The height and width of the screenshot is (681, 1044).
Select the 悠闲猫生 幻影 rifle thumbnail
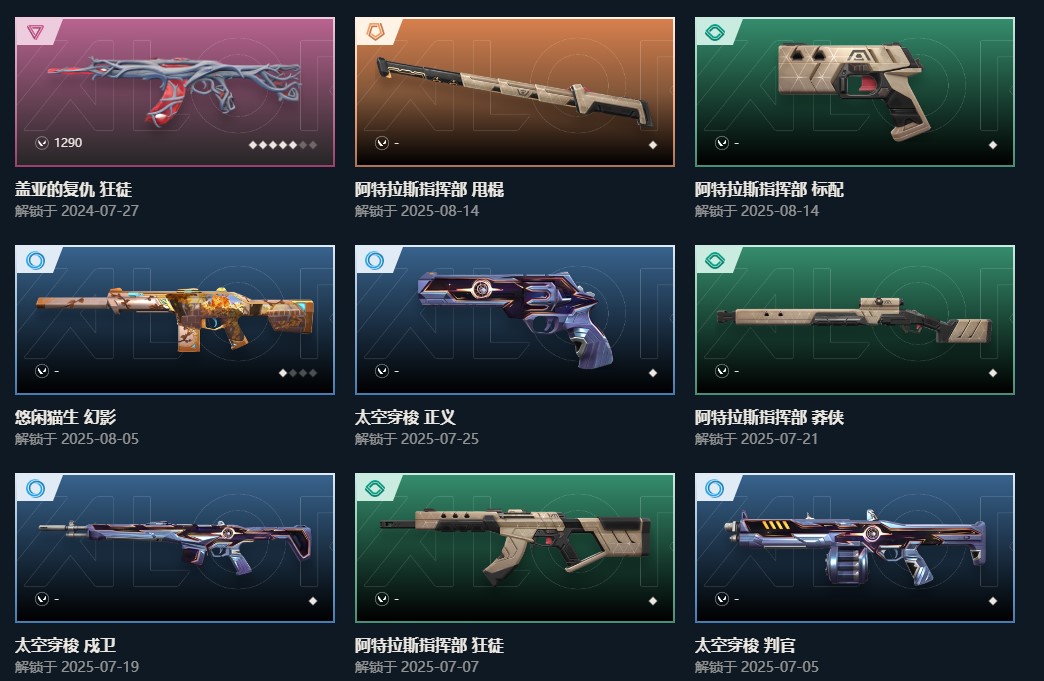pyautogui.click(x=175, y=320)
